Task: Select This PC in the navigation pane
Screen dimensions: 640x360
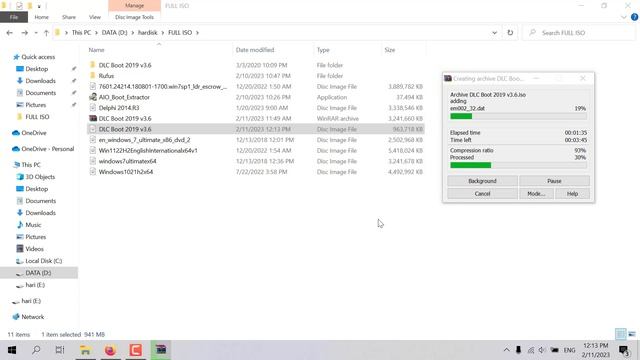Action: coord(31,165)
